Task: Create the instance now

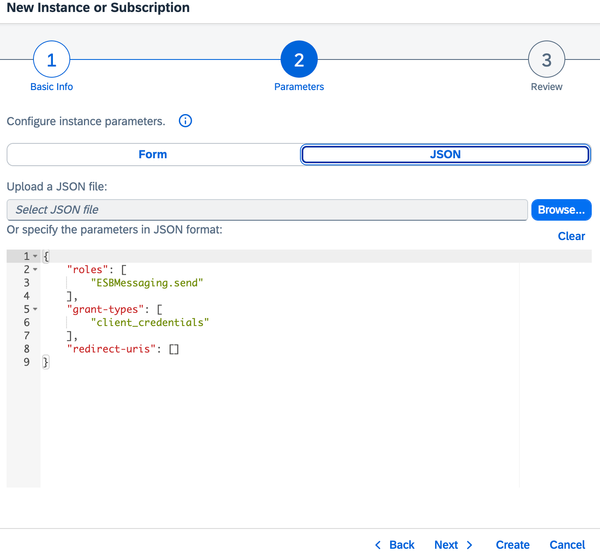Action: [512, 544]
